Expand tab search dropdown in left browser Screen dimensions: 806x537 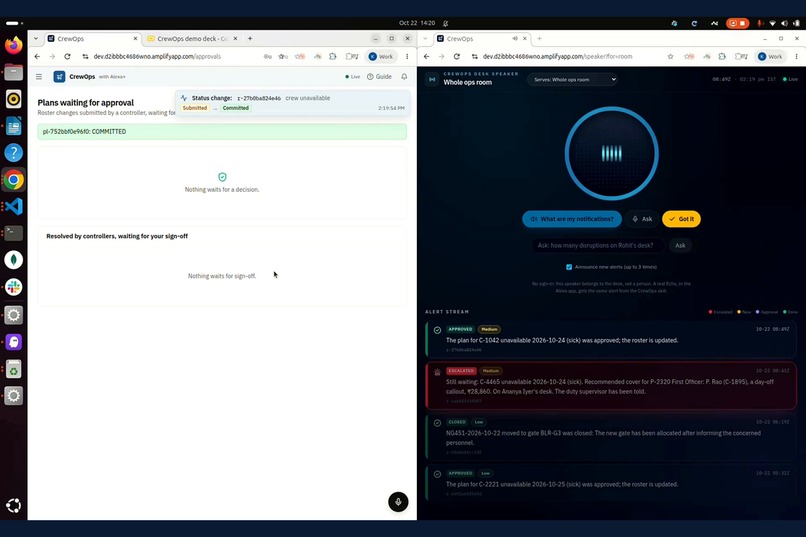click(35, 39)
